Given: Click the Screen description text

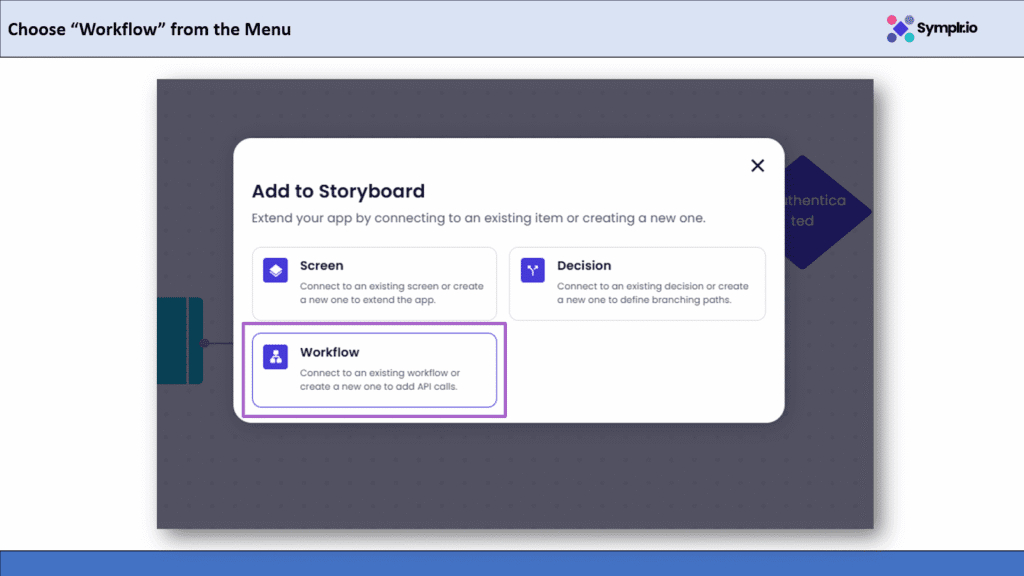Looking at the screenshot, I should click(391, 293).
